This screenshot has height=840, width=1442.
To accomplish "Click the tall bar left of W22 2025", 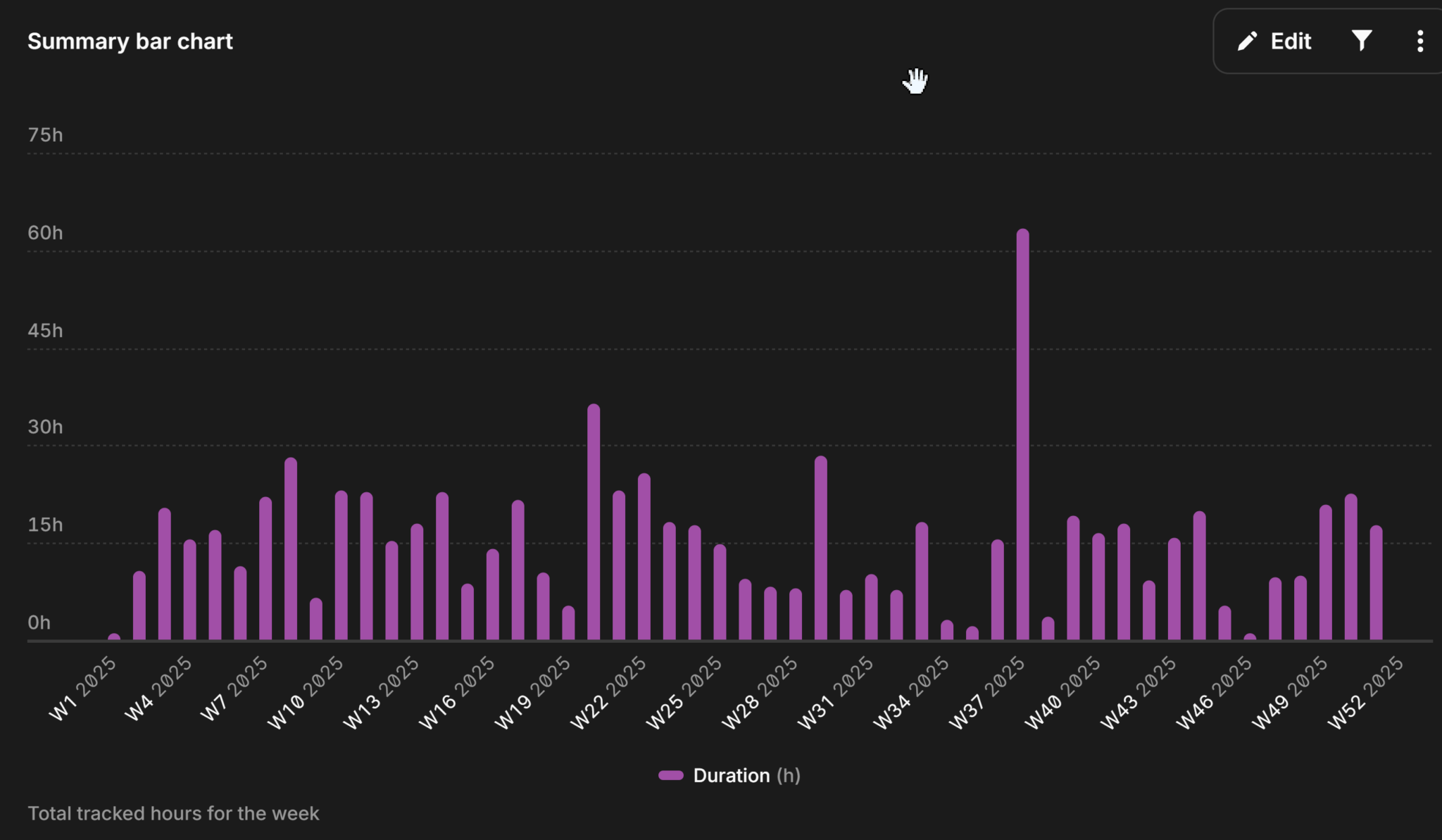I will pyautogui.click(x=594, y=522).
